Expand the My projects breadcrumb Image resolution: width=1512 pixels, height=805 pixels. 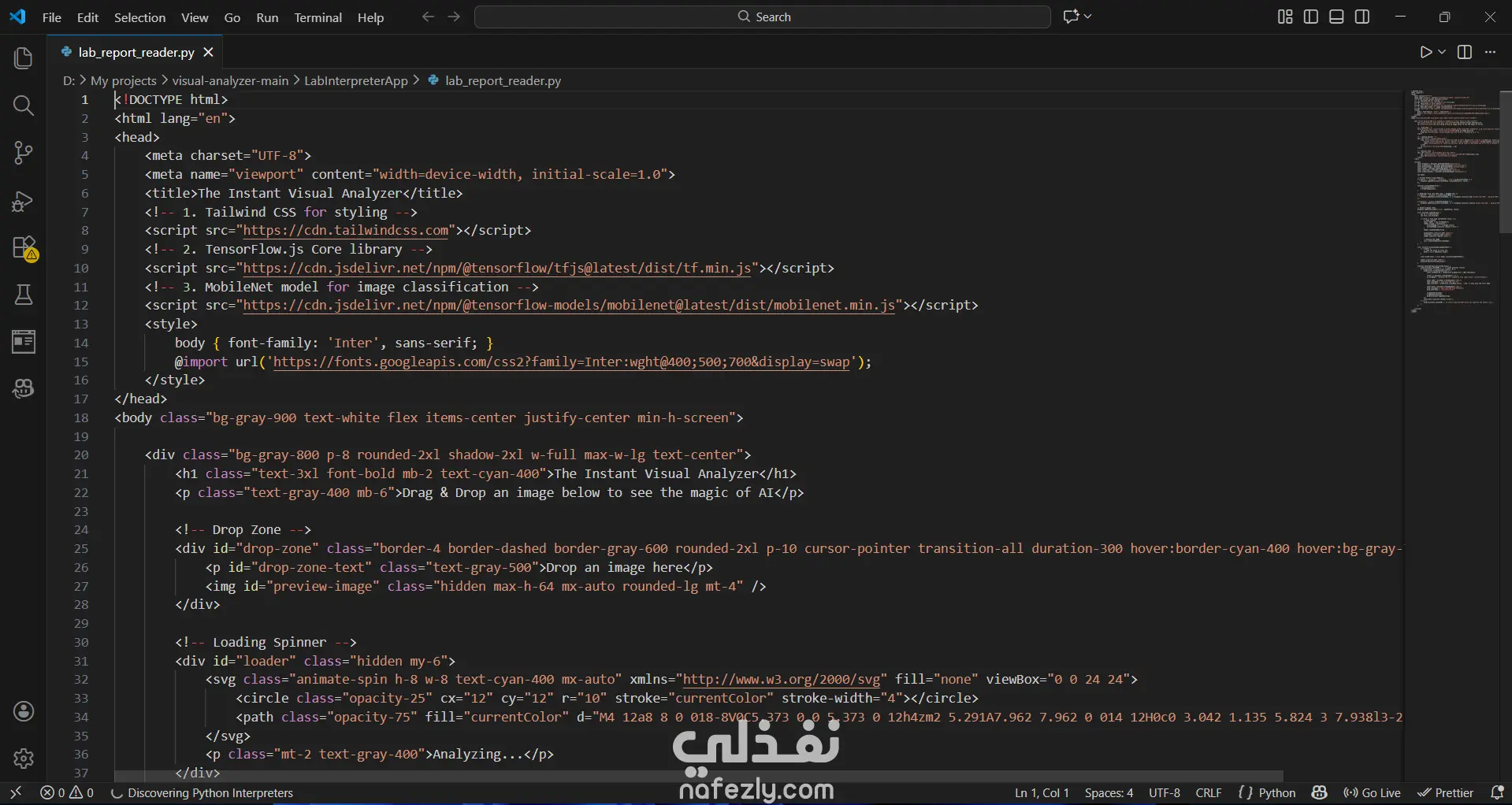(x=124, y=80)
